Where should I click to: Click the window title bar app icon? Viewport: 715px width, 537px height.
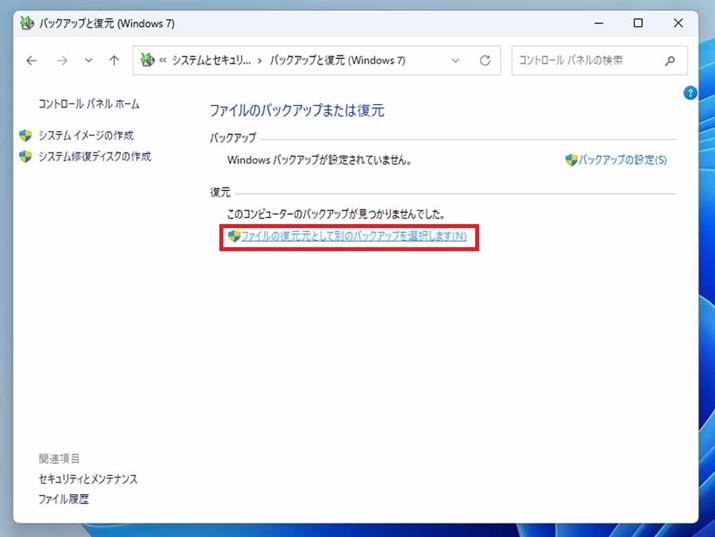coord(27,23)
